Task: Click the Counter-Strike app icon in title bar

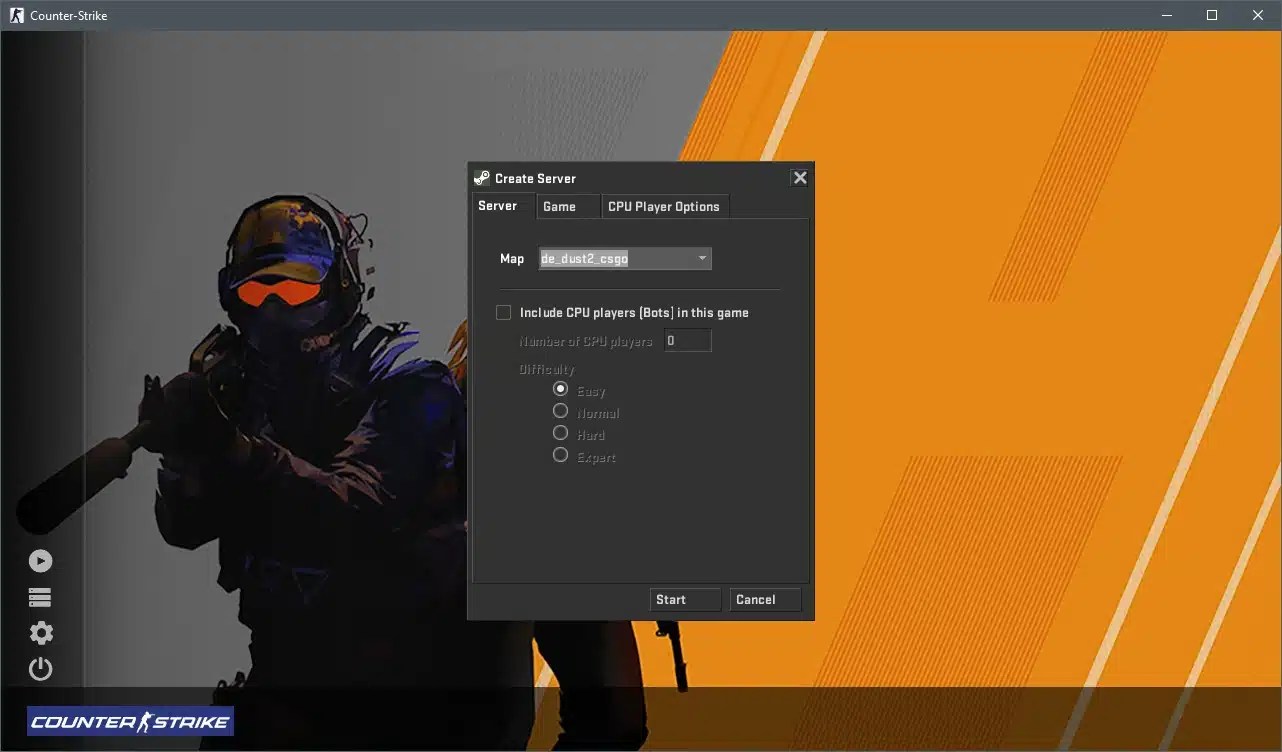Action: 16,15
